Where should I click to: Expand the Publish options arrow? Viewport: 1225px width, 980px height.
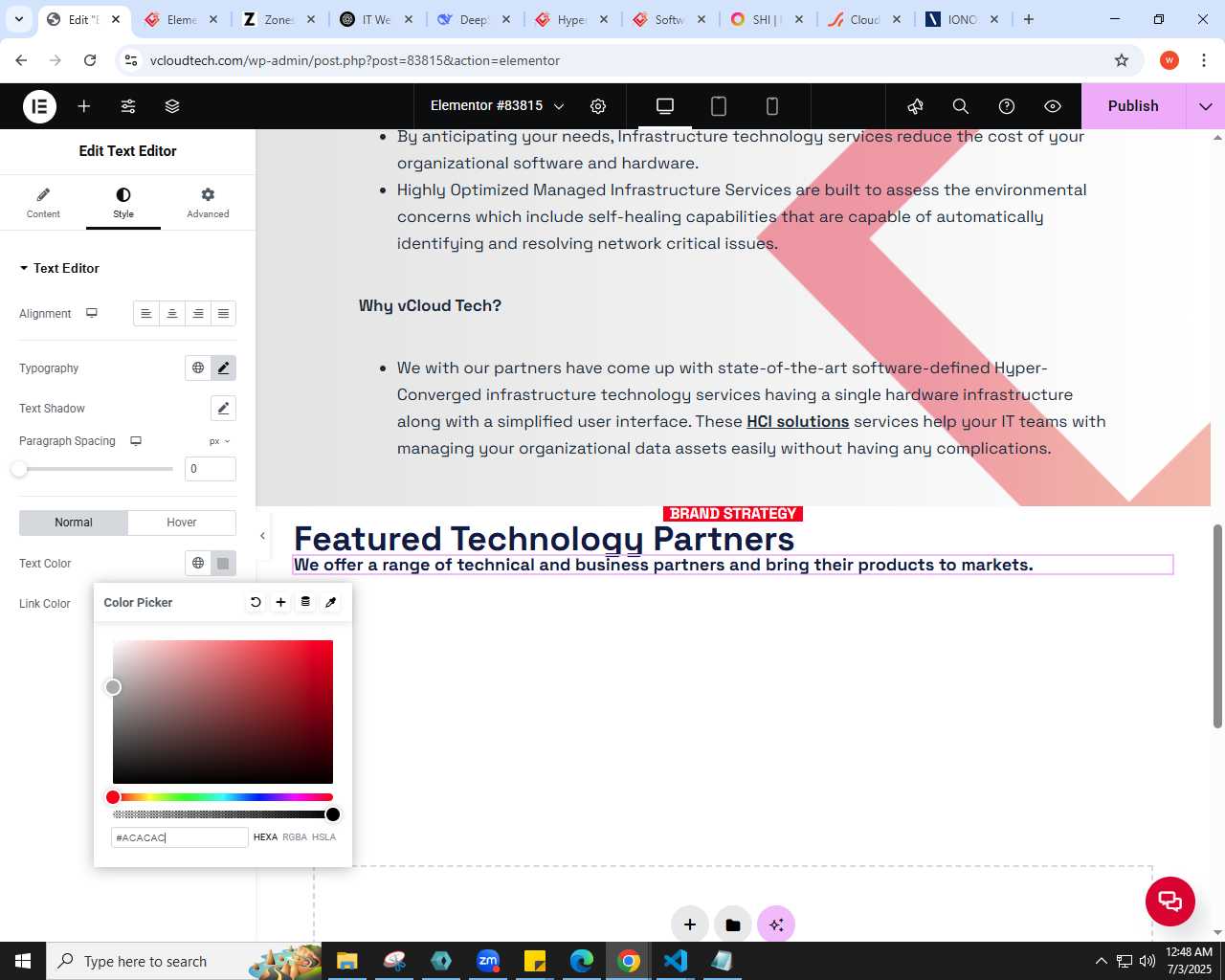[1206, 106]
